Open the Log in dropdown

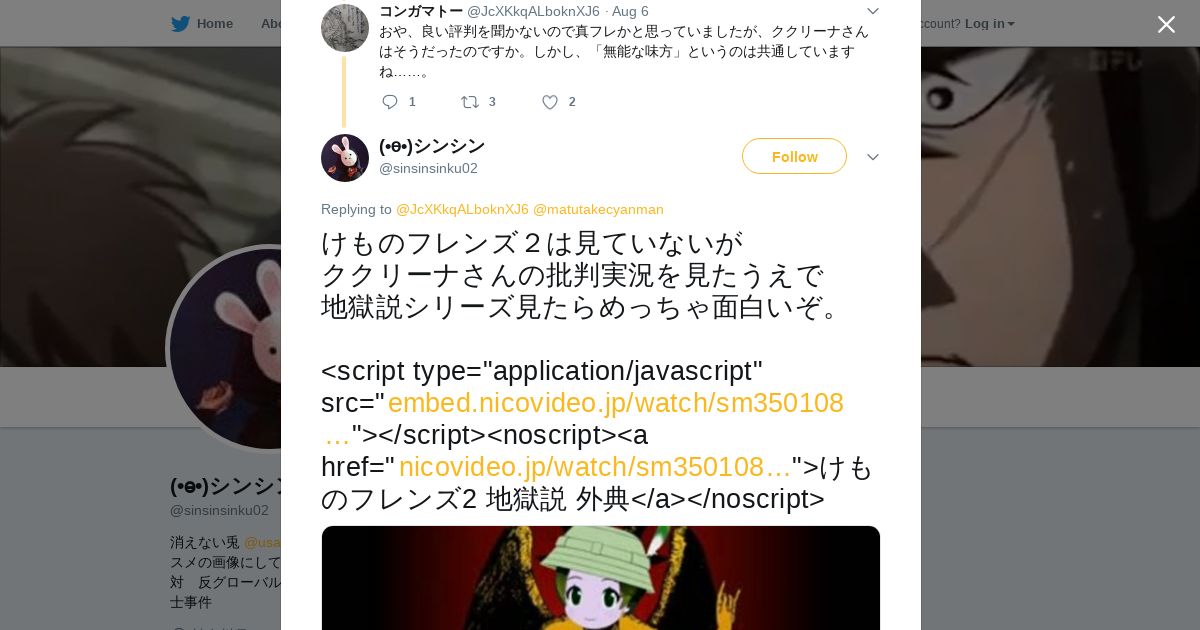click(x=989, y=24)
